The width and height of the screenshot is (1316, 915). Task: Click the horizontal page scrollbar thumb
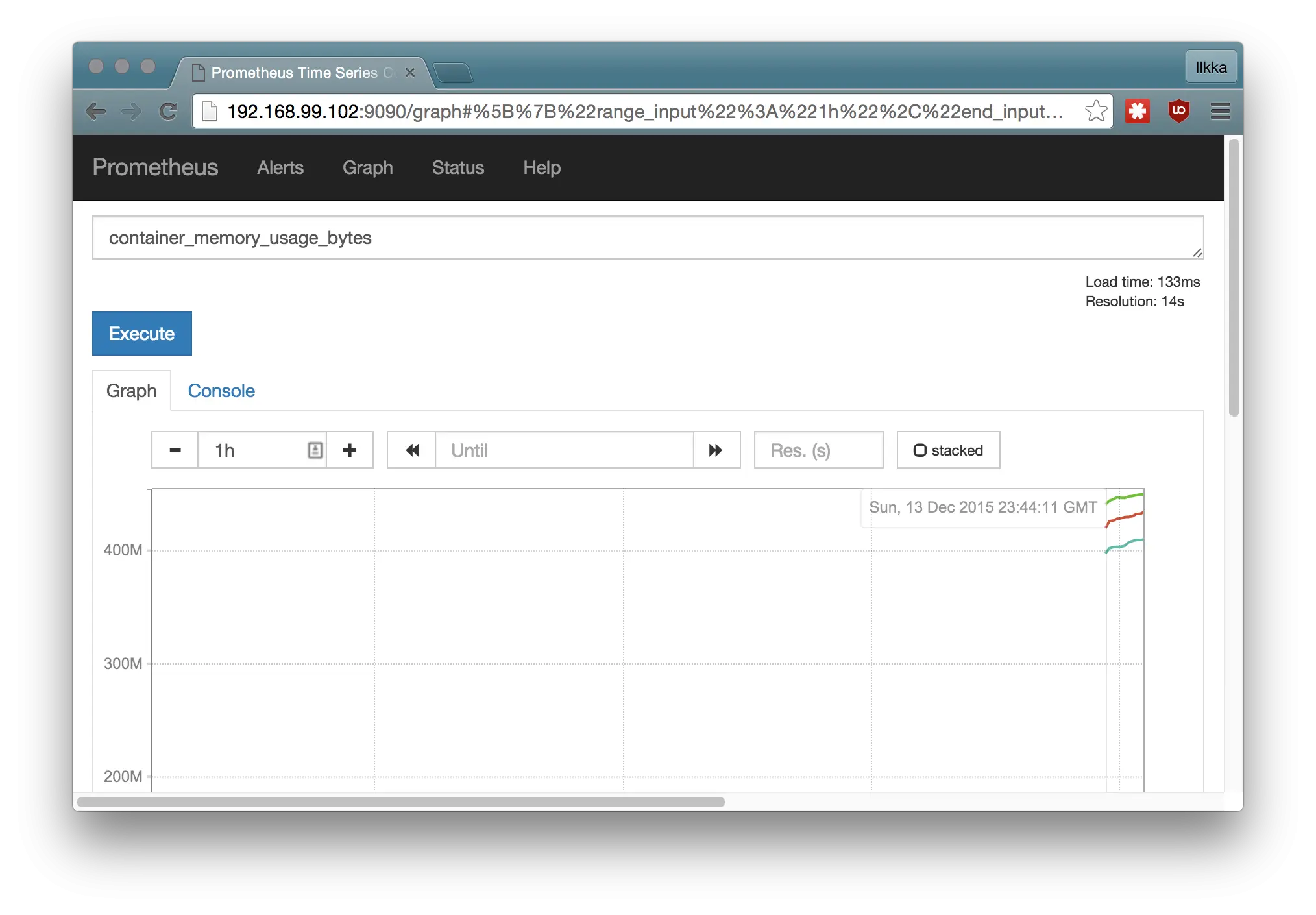401,802
